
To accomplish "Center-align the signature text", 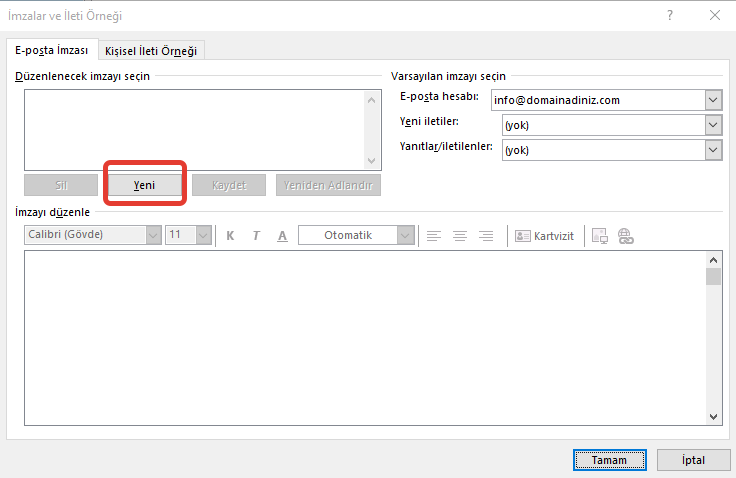I will point(460,236).
